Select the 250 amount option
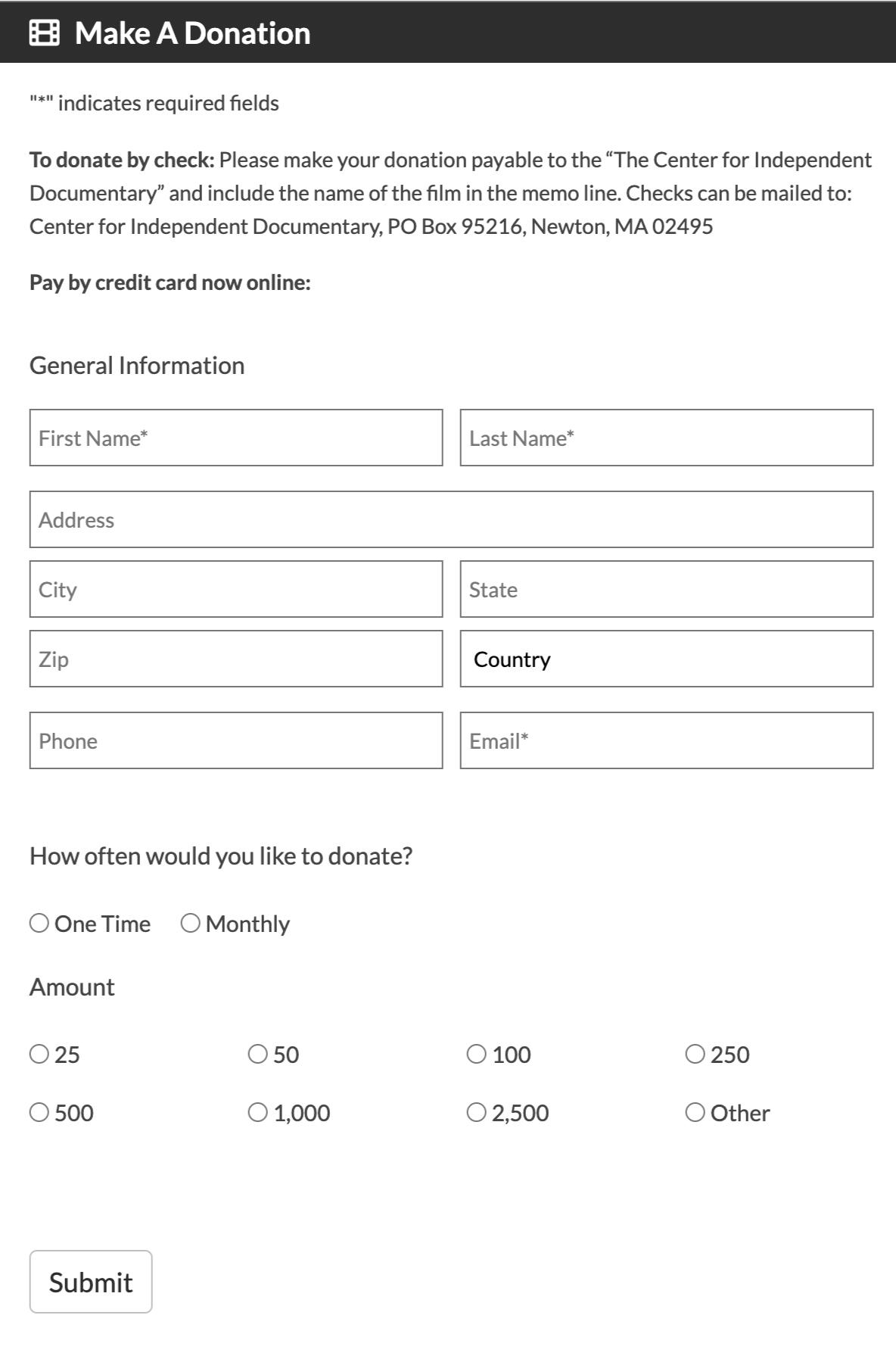The height and width of the screenshot is (1365, 896). [x=695, y=1054]
